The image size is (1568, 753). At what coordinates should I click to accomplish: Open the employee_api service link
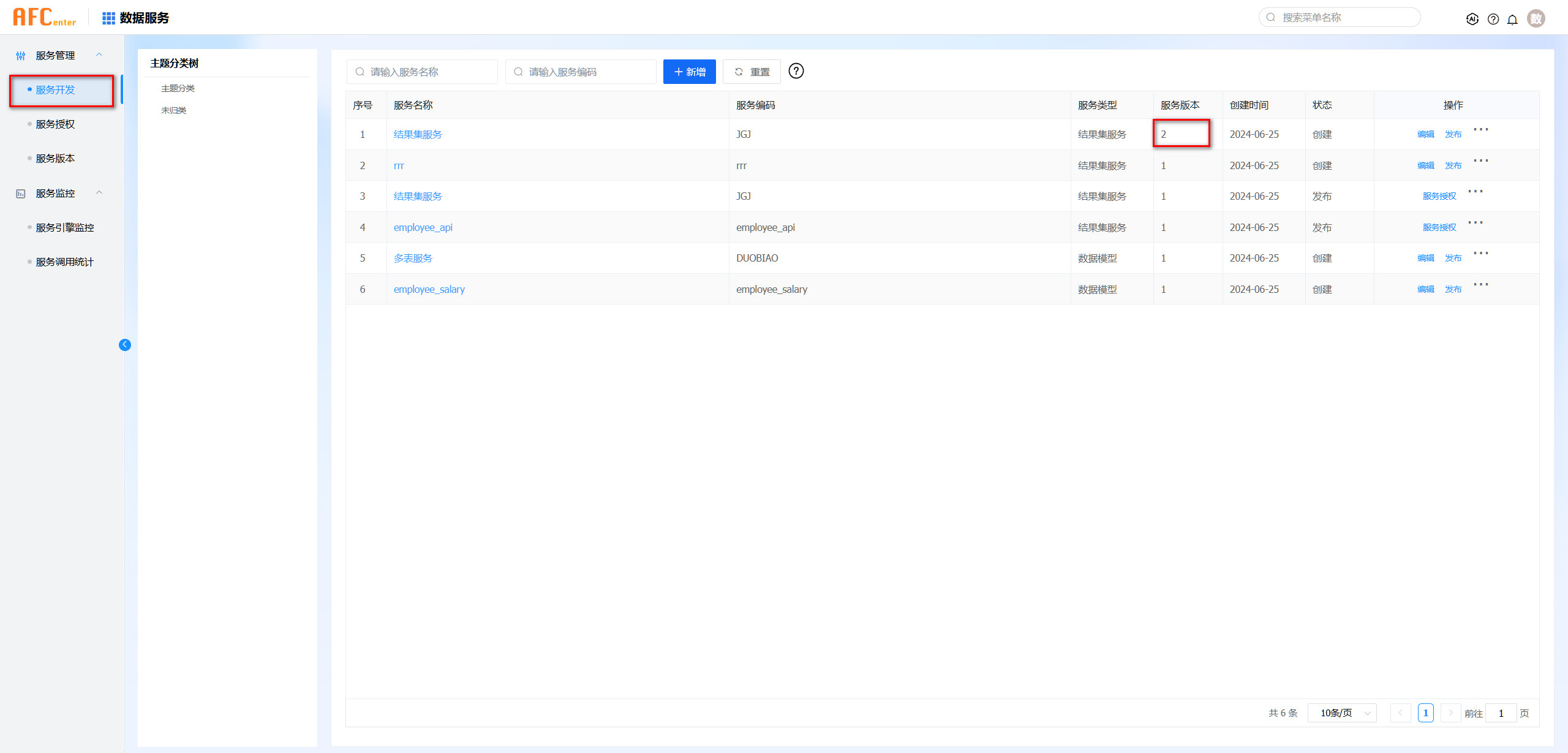click(x=423, y=227)
